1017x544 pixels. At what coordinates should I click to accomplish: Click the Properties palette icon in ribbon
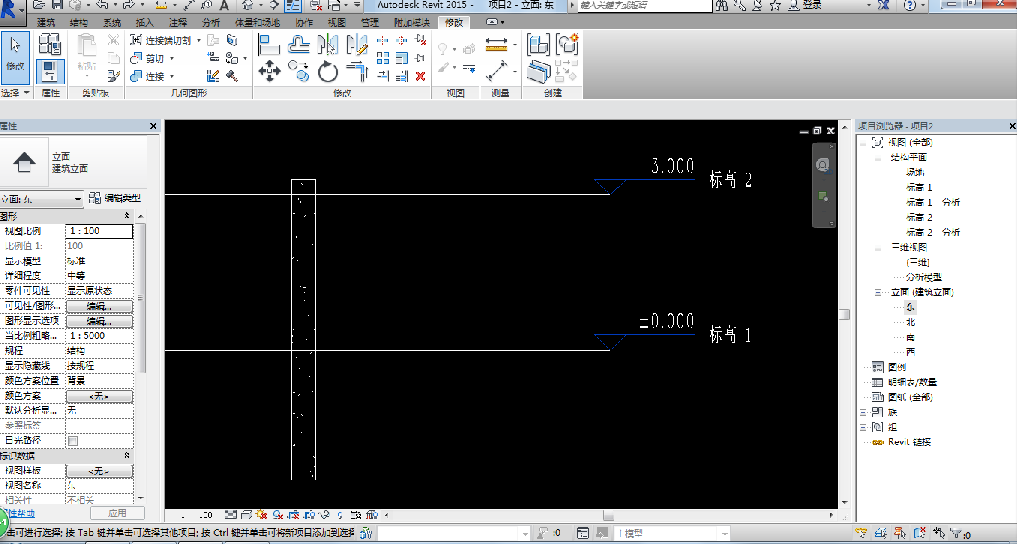[x=50, y=71]
